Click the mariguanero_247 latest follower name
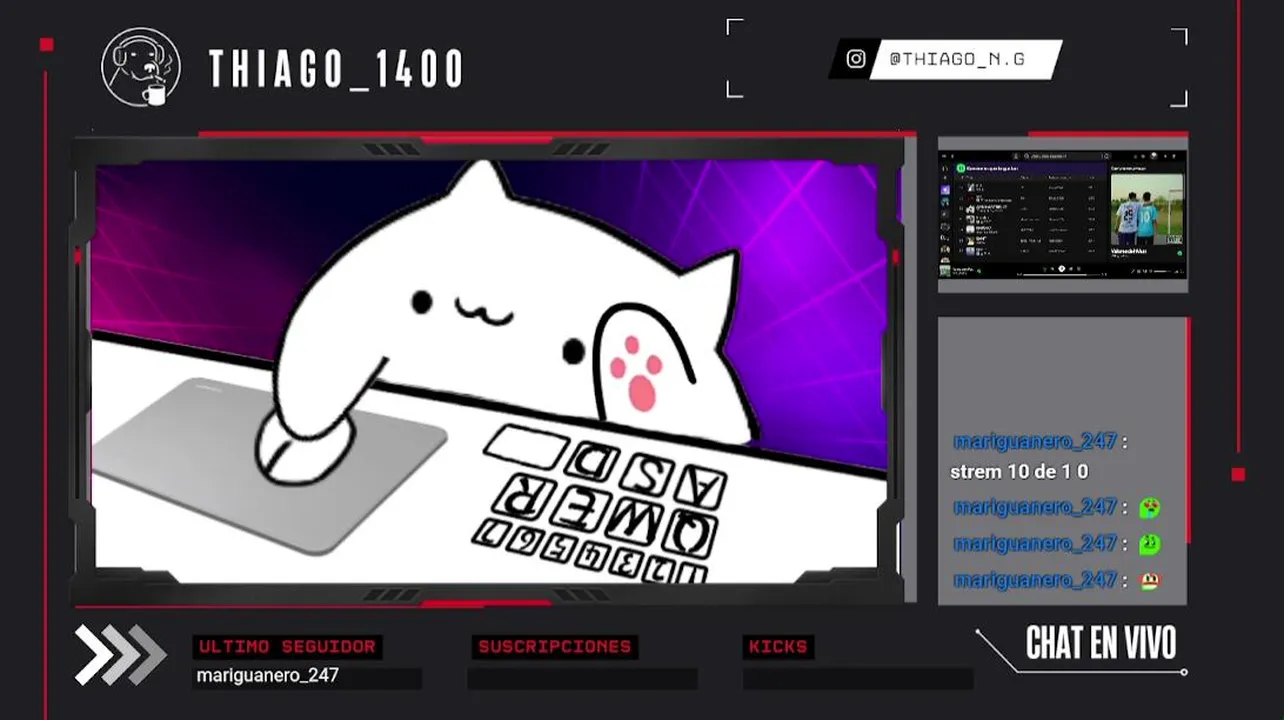The image size is (1284, 720). pos(267,676)
